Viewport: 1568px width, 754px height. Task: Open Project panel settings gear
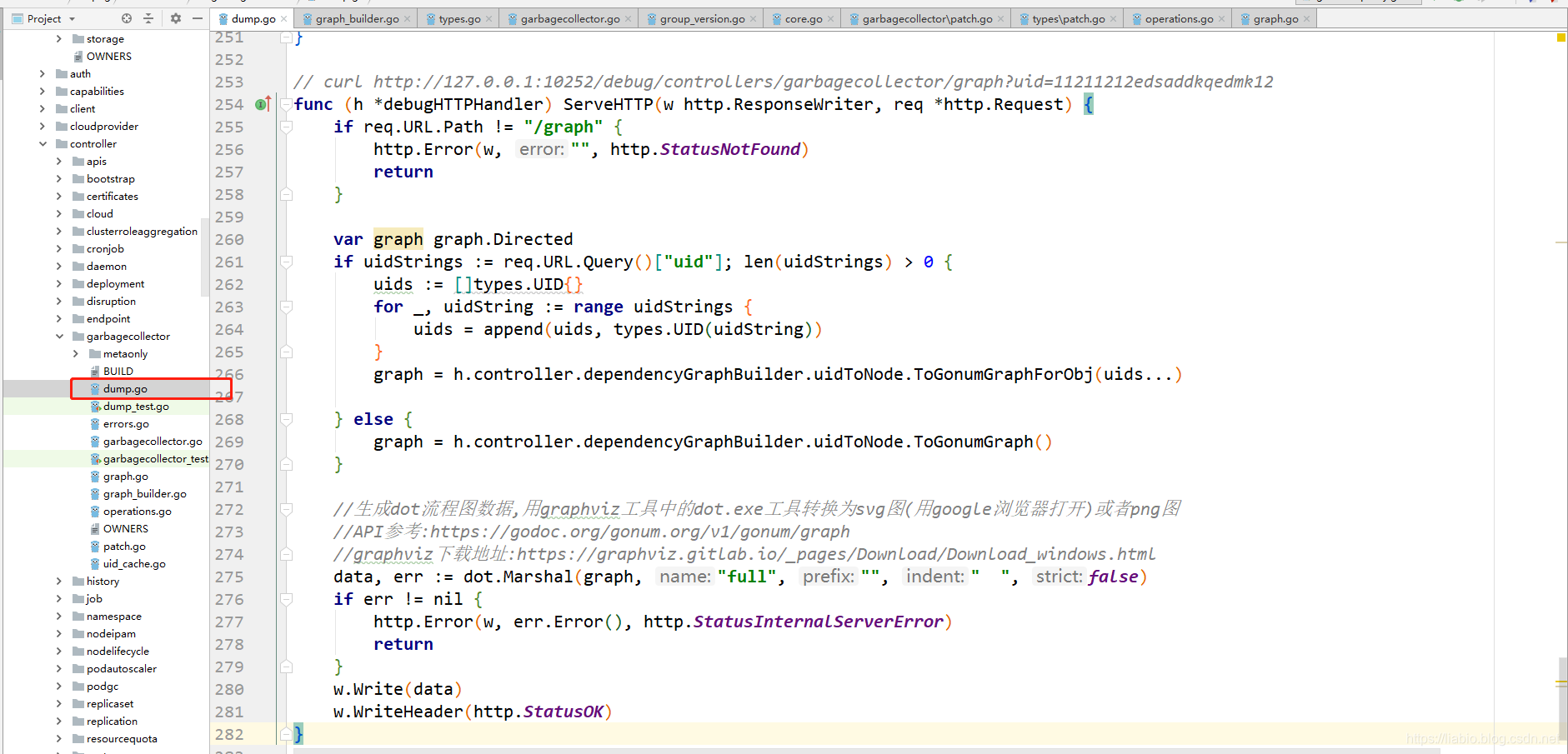(x=176, y=18)
